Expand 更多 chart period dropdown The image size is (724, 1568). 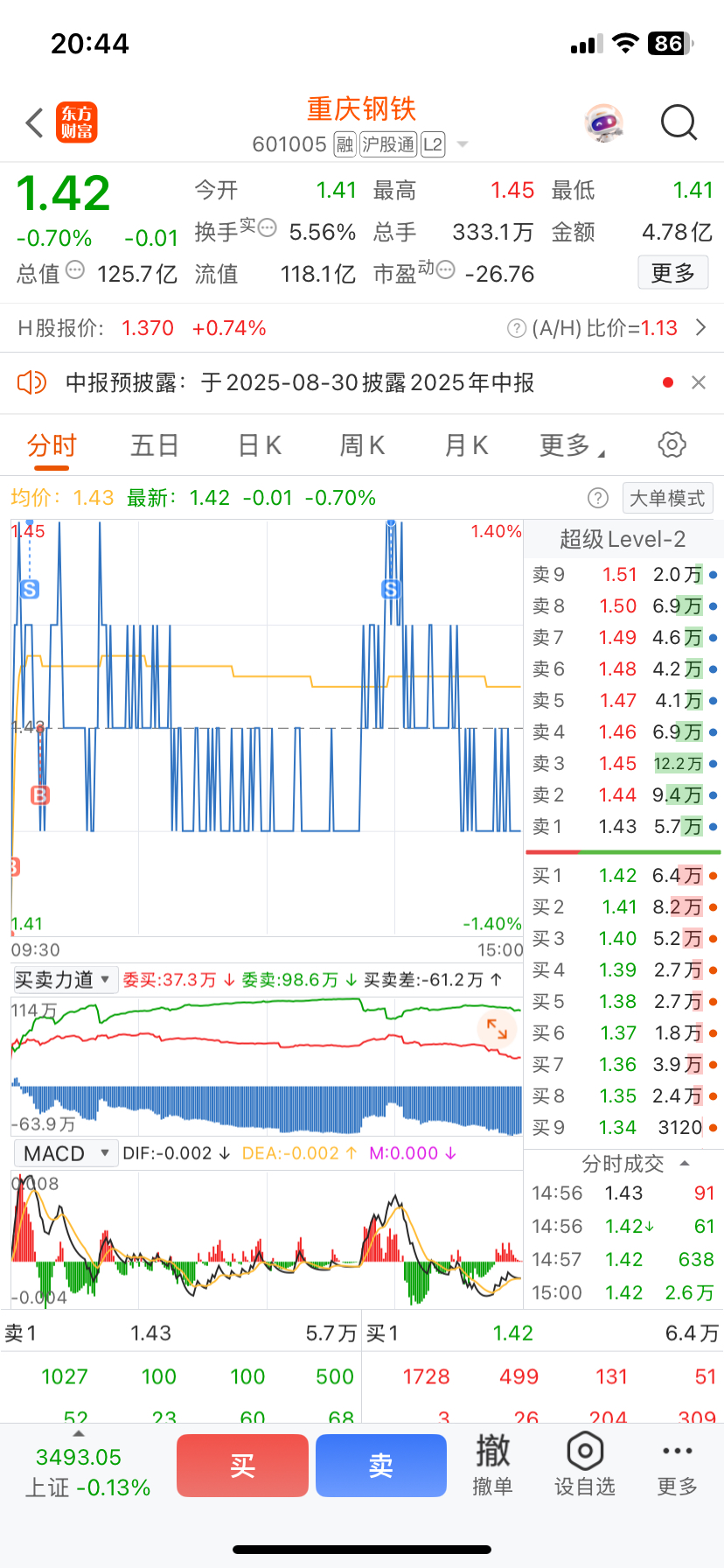pos(572,445)
